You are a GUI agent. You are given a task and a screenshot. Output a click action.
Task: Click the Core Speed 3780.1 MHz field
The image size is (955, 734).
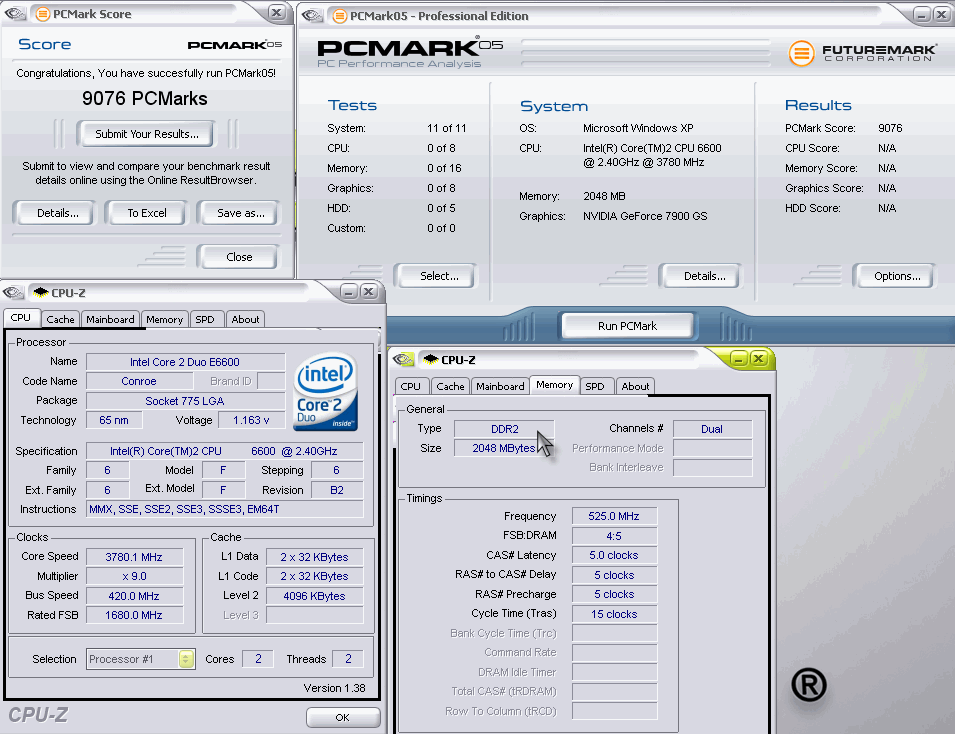(x=134, y=557)
